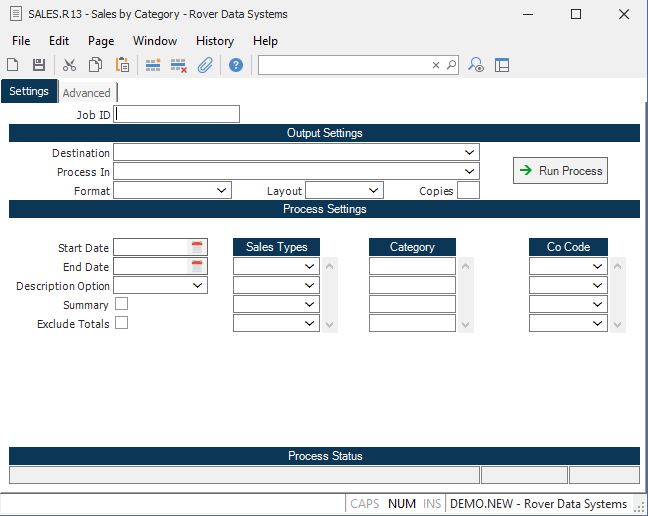Enable the Exclude Totals checkbox

(x=122, y=323)
